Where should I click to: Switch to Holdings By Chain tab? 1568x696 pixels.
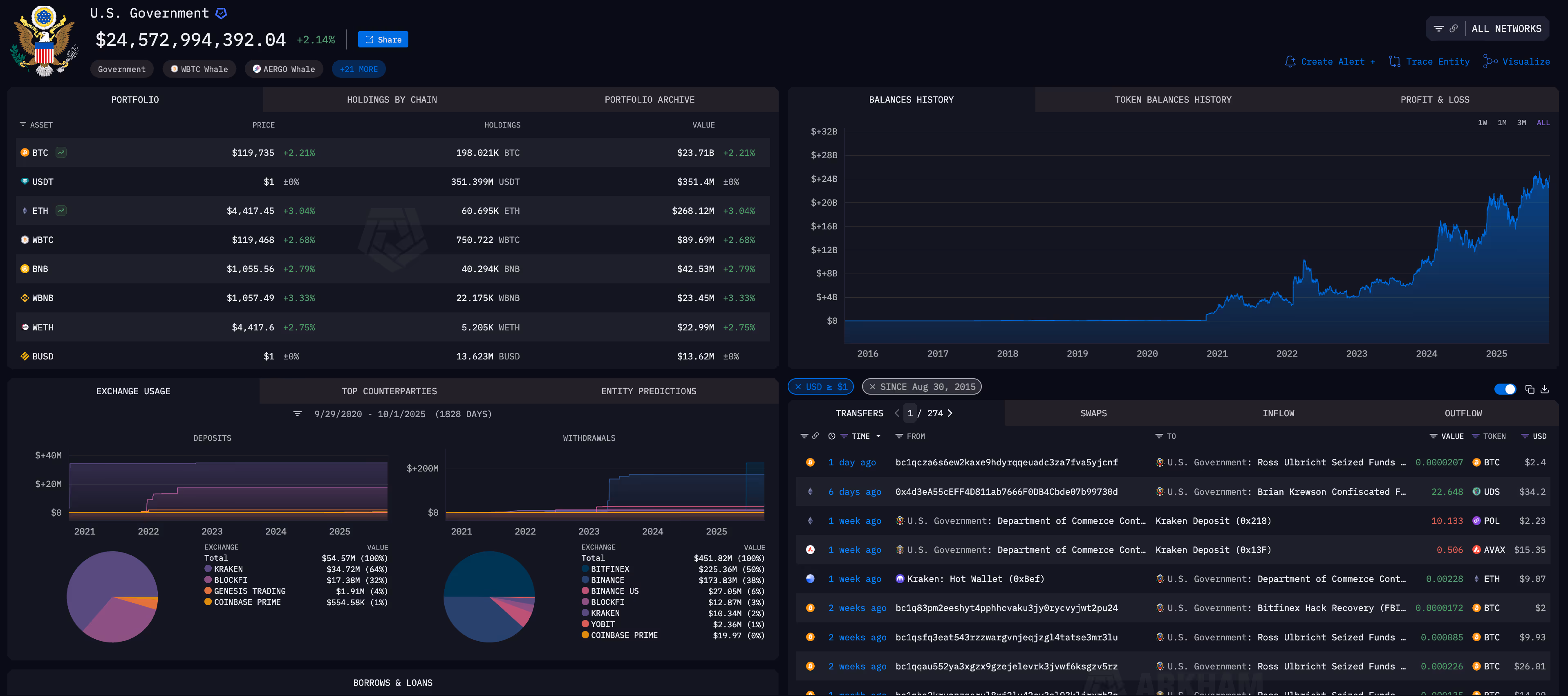click(392, 99)
